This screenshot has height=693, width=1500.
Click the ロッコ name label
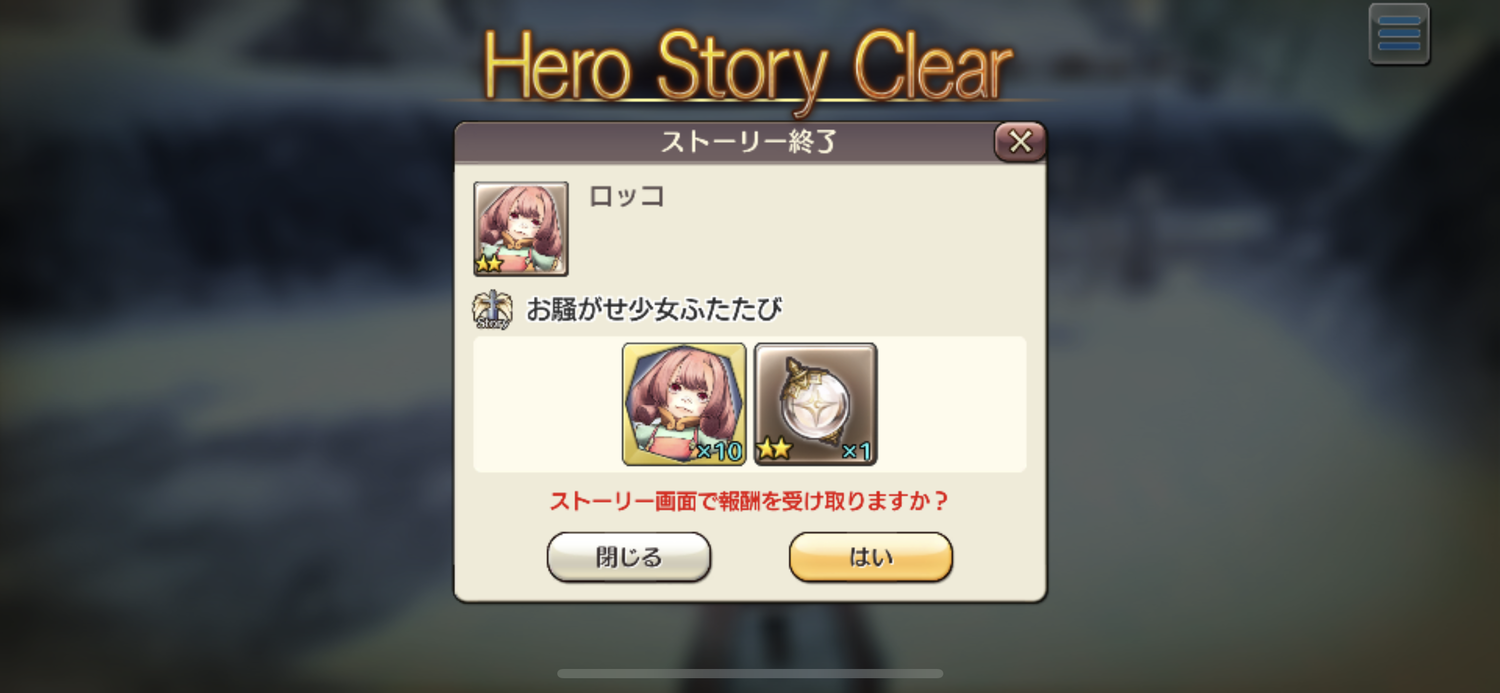point(627,196)
